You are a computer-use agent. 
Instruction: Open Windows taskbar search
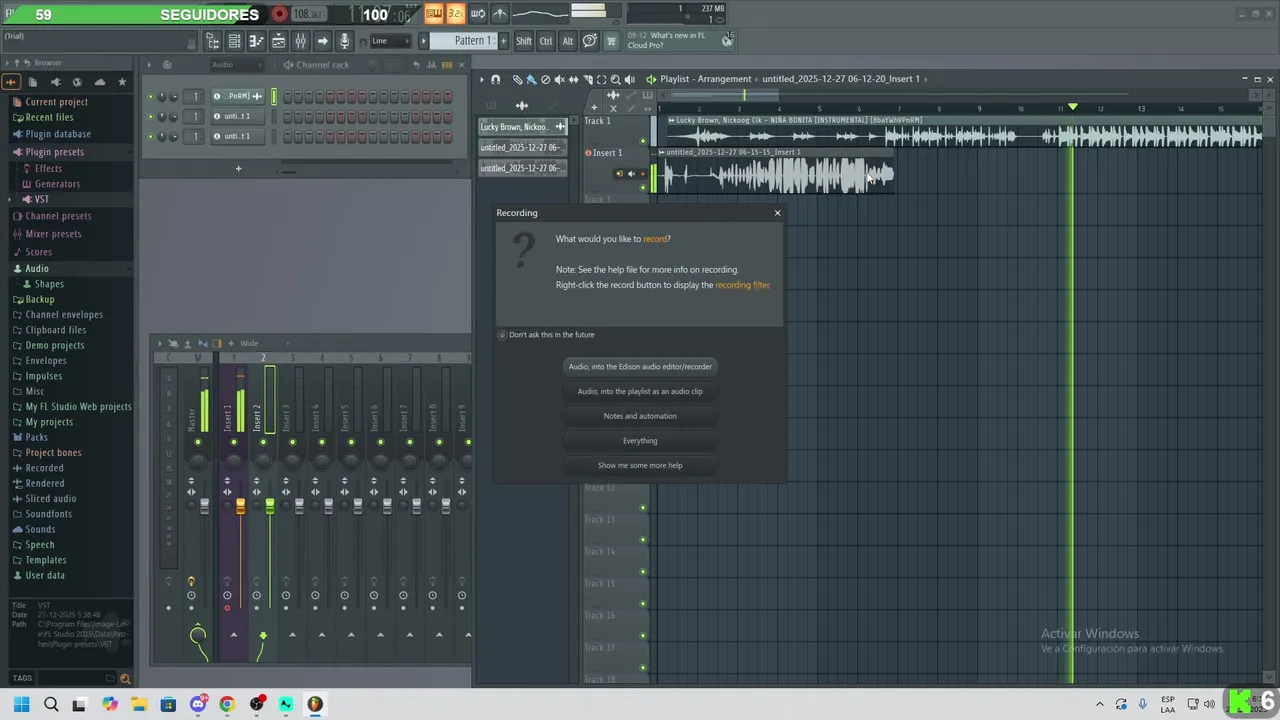click(51, 704)
